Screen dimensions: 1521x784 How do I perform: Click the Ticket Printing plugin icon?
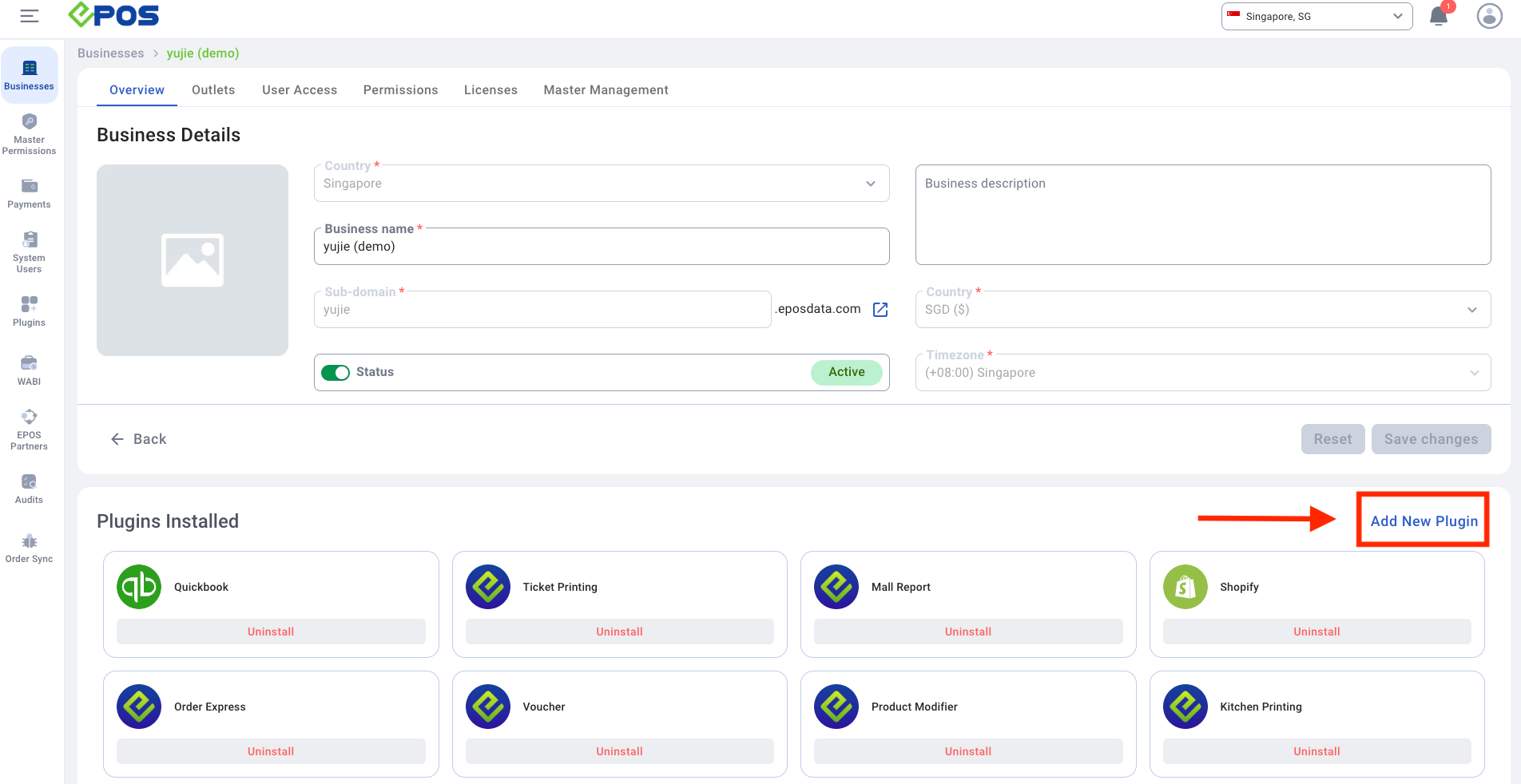click(x=488, y=587)
